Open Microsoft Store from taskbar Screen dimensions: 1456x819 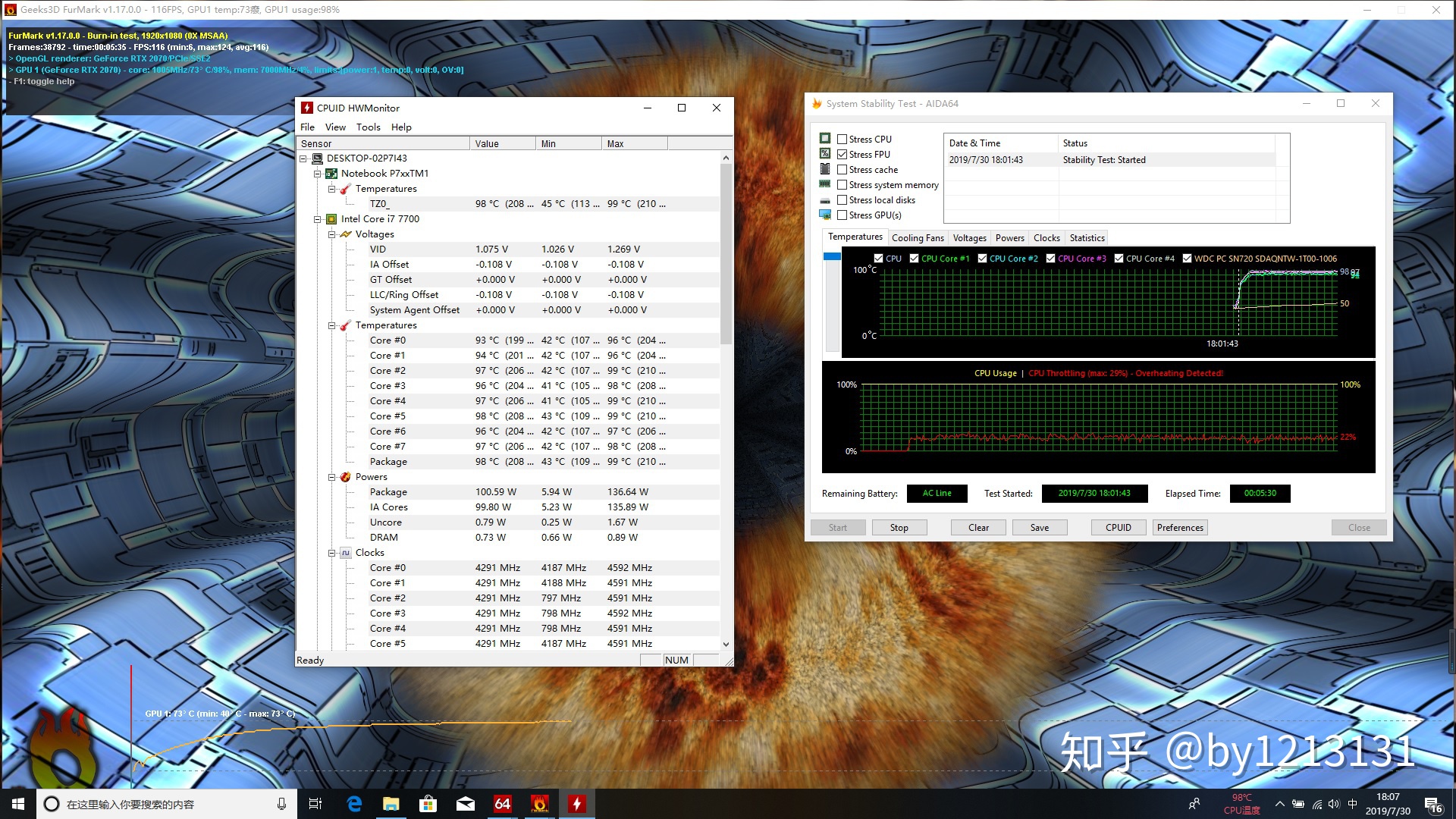click(x=428, y=804)
